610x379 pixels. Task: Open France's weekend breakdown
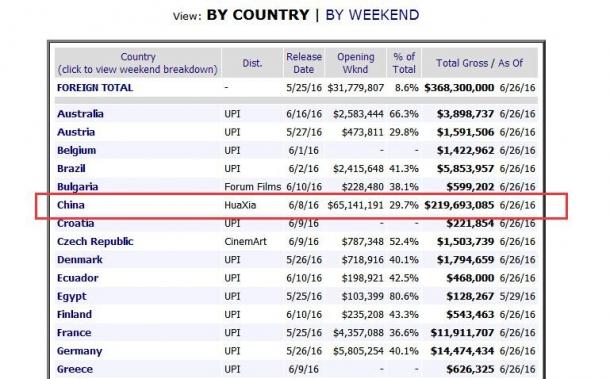[74, 333]
